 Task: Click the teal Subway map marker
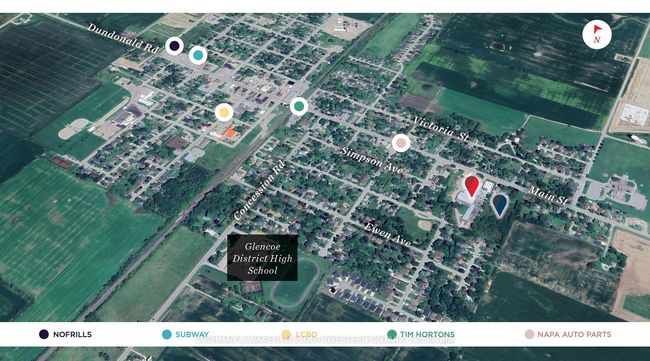pyautogui.click(x=198, y=55)
